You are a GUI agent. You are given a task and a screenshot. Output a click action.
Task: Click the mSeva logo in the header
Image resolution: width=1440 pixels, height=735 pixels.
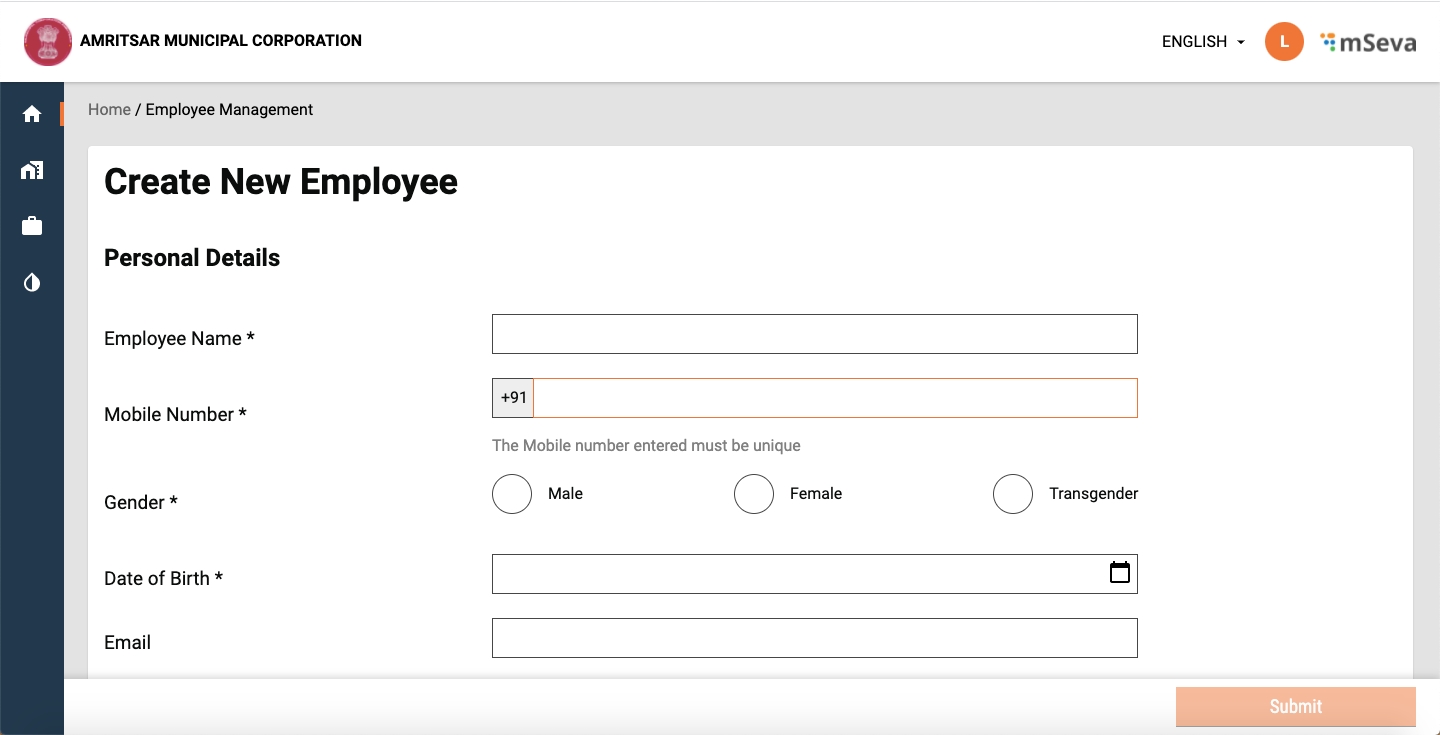click(x=1368, y=42)
